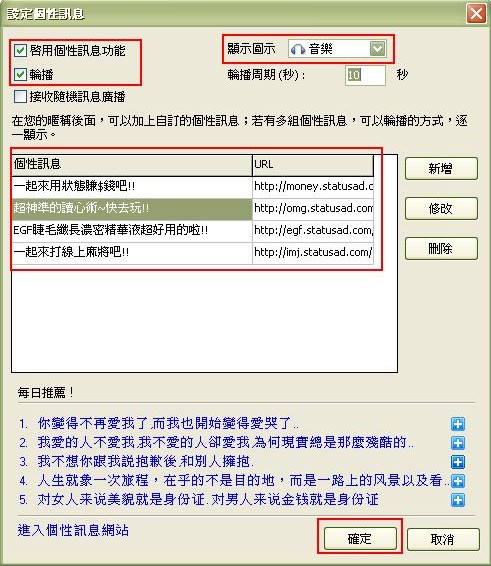The width and height of the screenshot is (491, 566).
Task: Add recommendation 3 with plus icon
Action: pyautogui.click(x=458, y=462)
